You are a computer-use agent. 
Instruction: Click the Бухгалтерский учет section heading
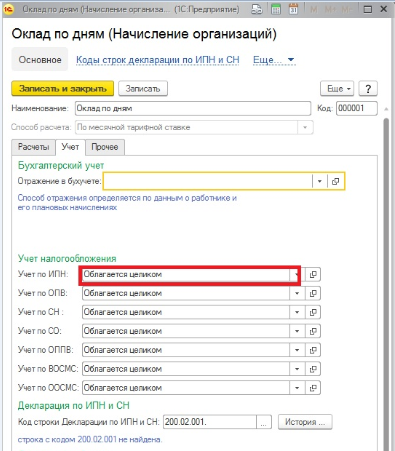click(x=61, y=165)
